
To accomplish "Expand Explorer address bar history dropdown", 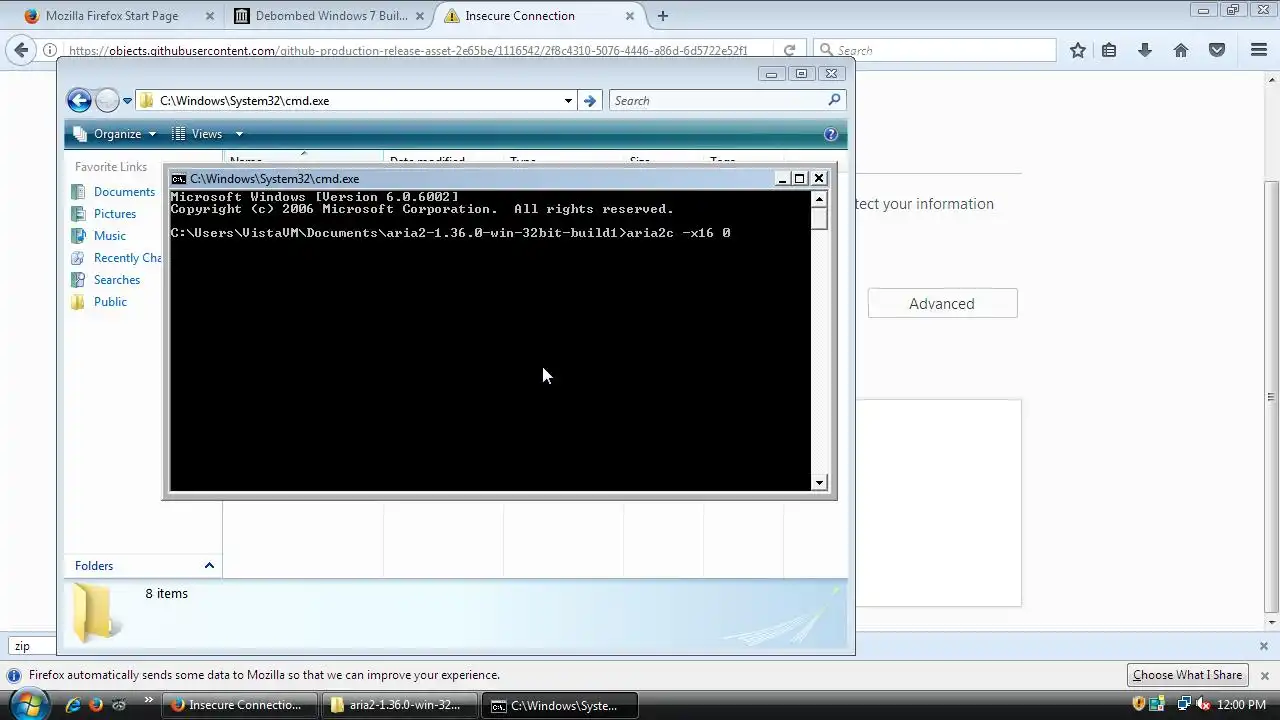I will coord(568,100).
